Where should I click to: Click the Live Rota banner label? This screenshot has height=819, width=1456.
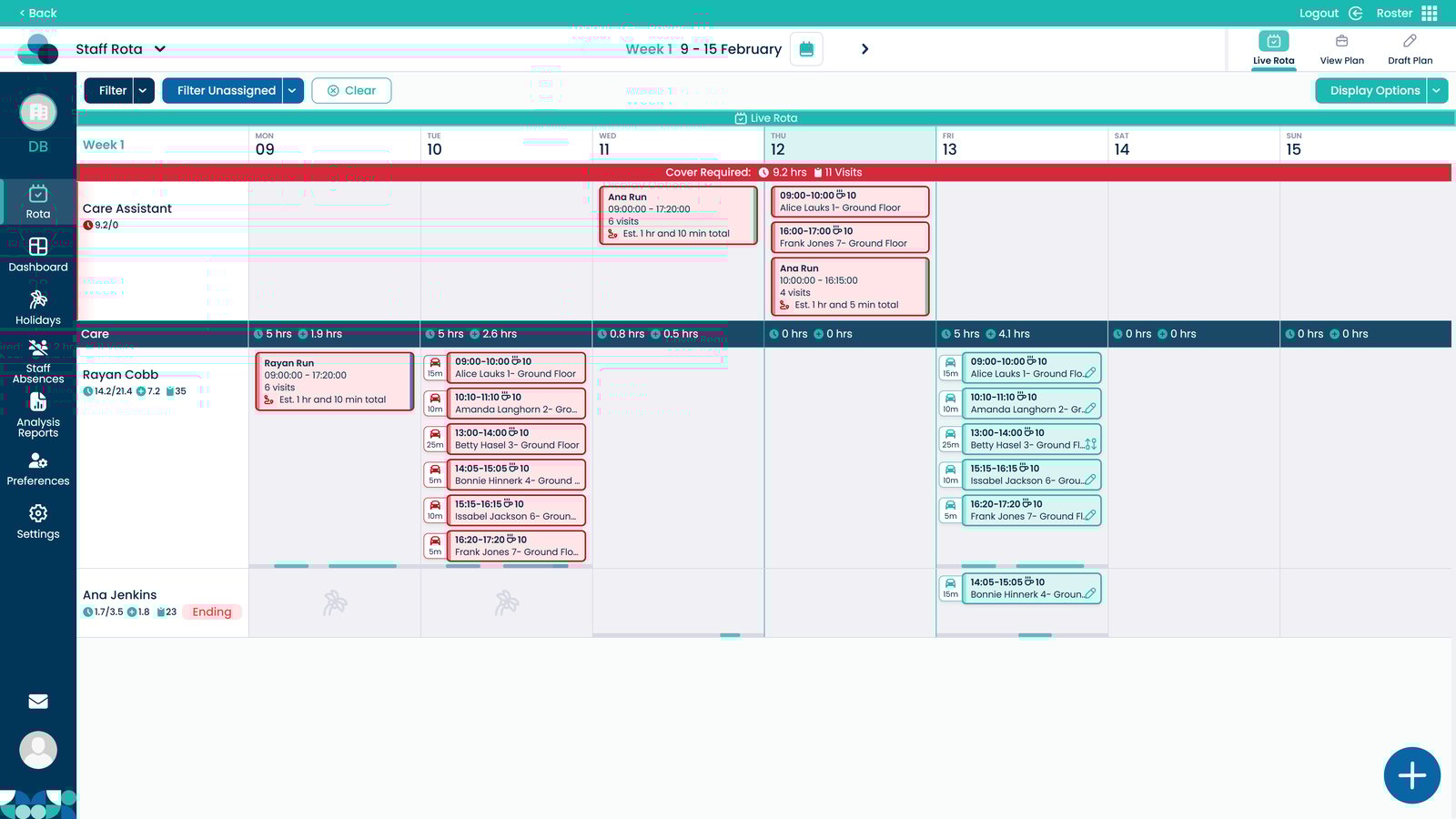(765, 118)
